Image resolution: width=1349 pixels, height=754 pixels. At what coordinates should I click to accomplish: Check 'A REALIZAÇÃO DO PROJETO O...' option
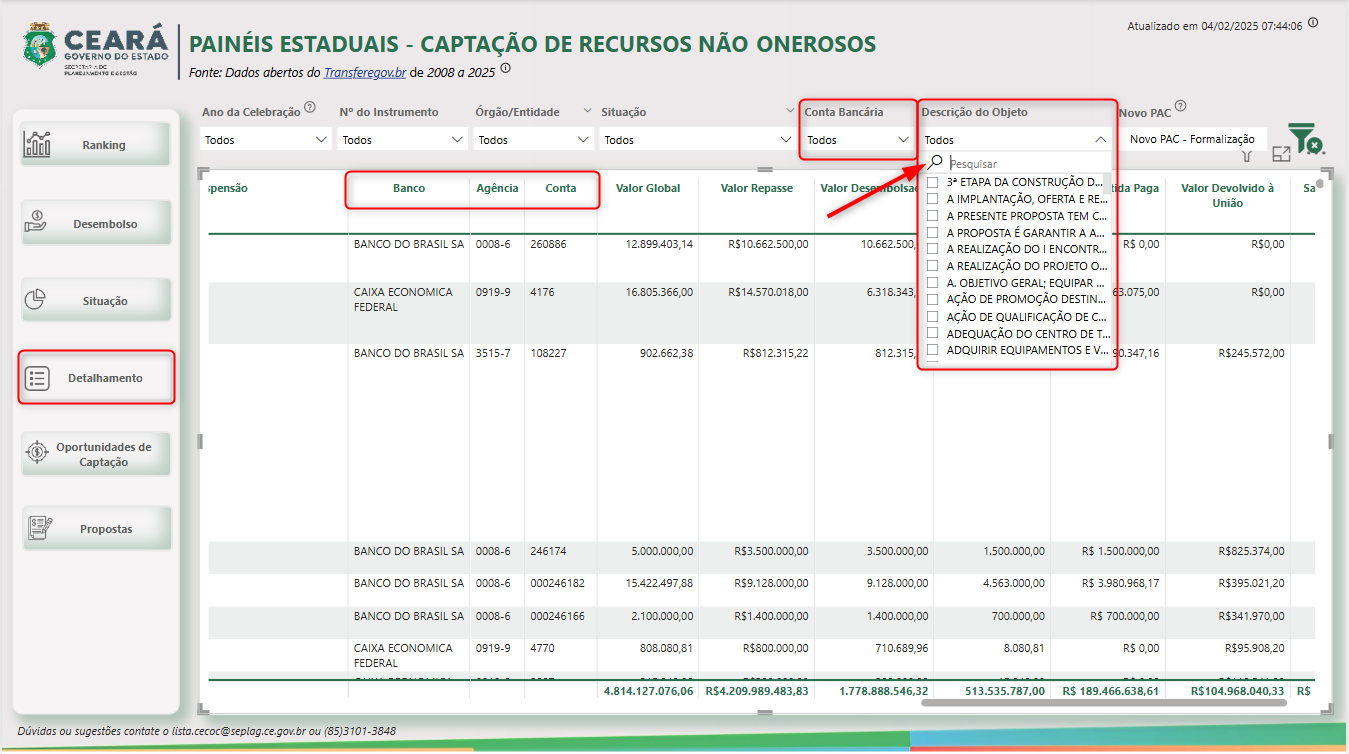pyautogui.click(x=933, y=266)
